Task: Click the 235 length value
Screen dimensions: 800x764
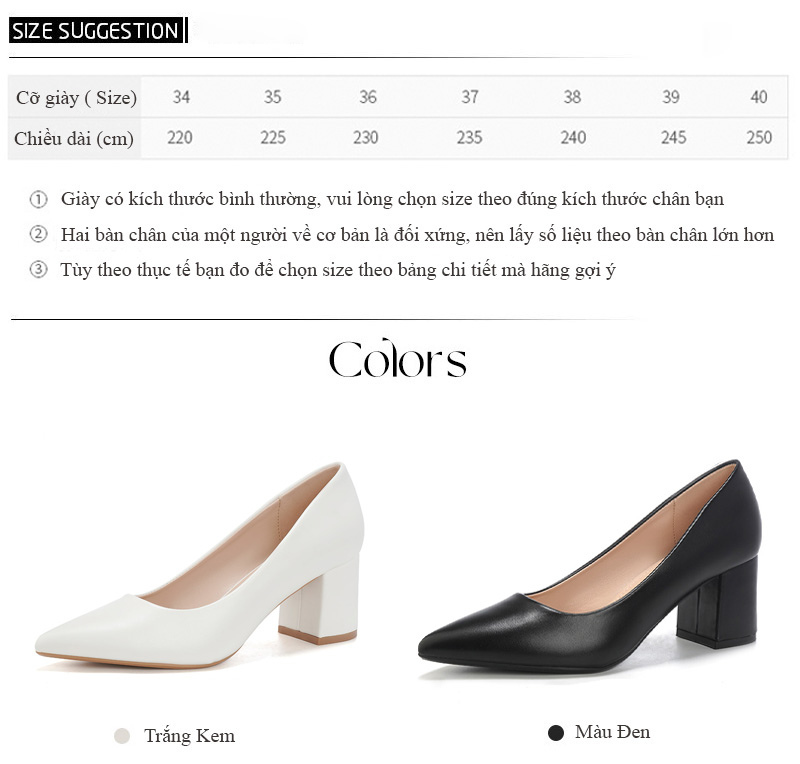Action: tap(469, 137)
